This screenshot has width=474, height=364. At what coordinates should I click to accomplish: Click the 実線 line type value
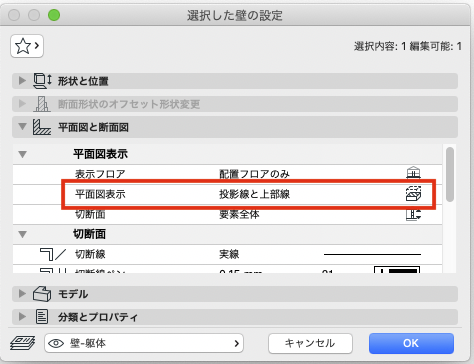tap(229, 254)
